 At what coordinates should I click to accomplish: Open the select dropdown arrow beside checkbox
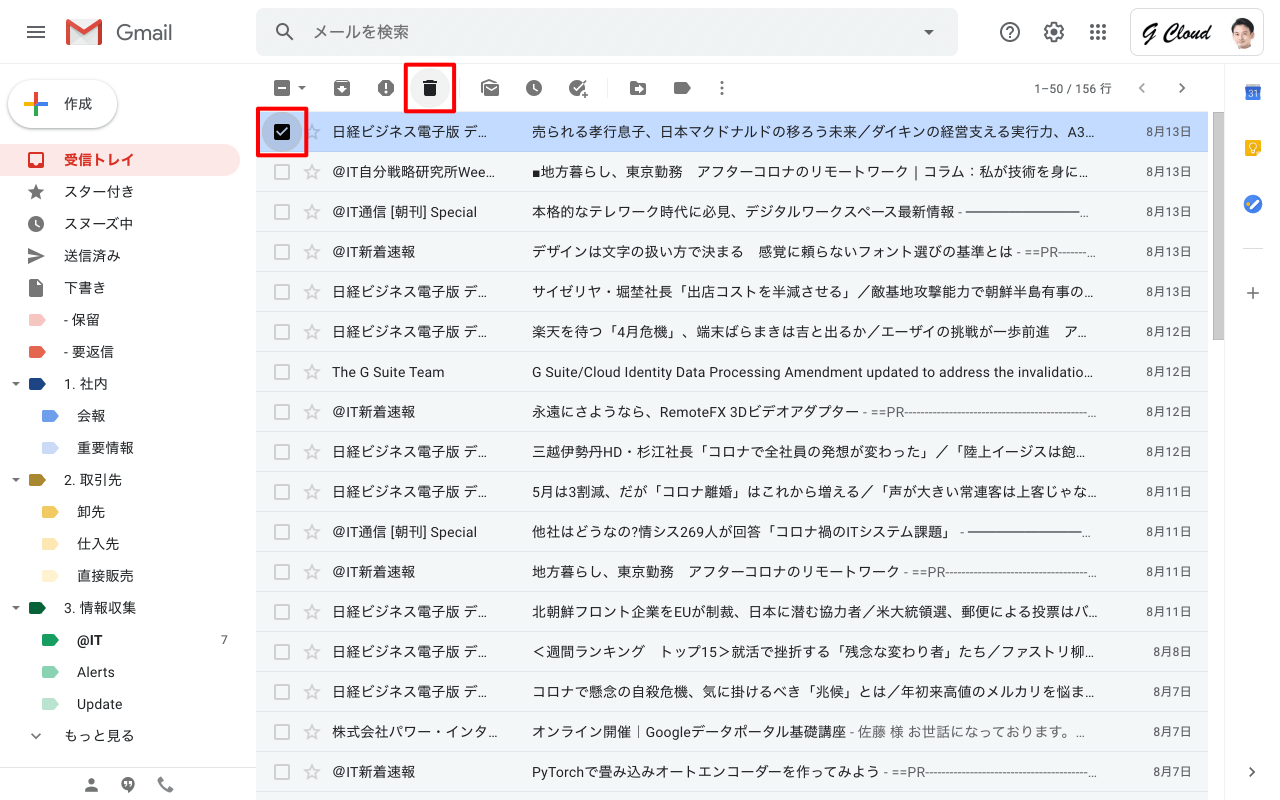302,88
